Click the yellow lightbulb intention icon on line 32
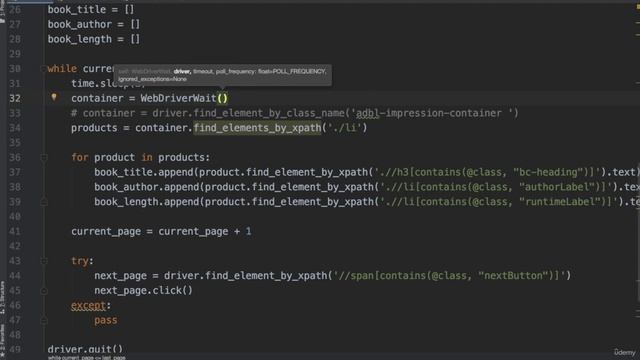This screenshot has height=360, width=640. (54, 97)
